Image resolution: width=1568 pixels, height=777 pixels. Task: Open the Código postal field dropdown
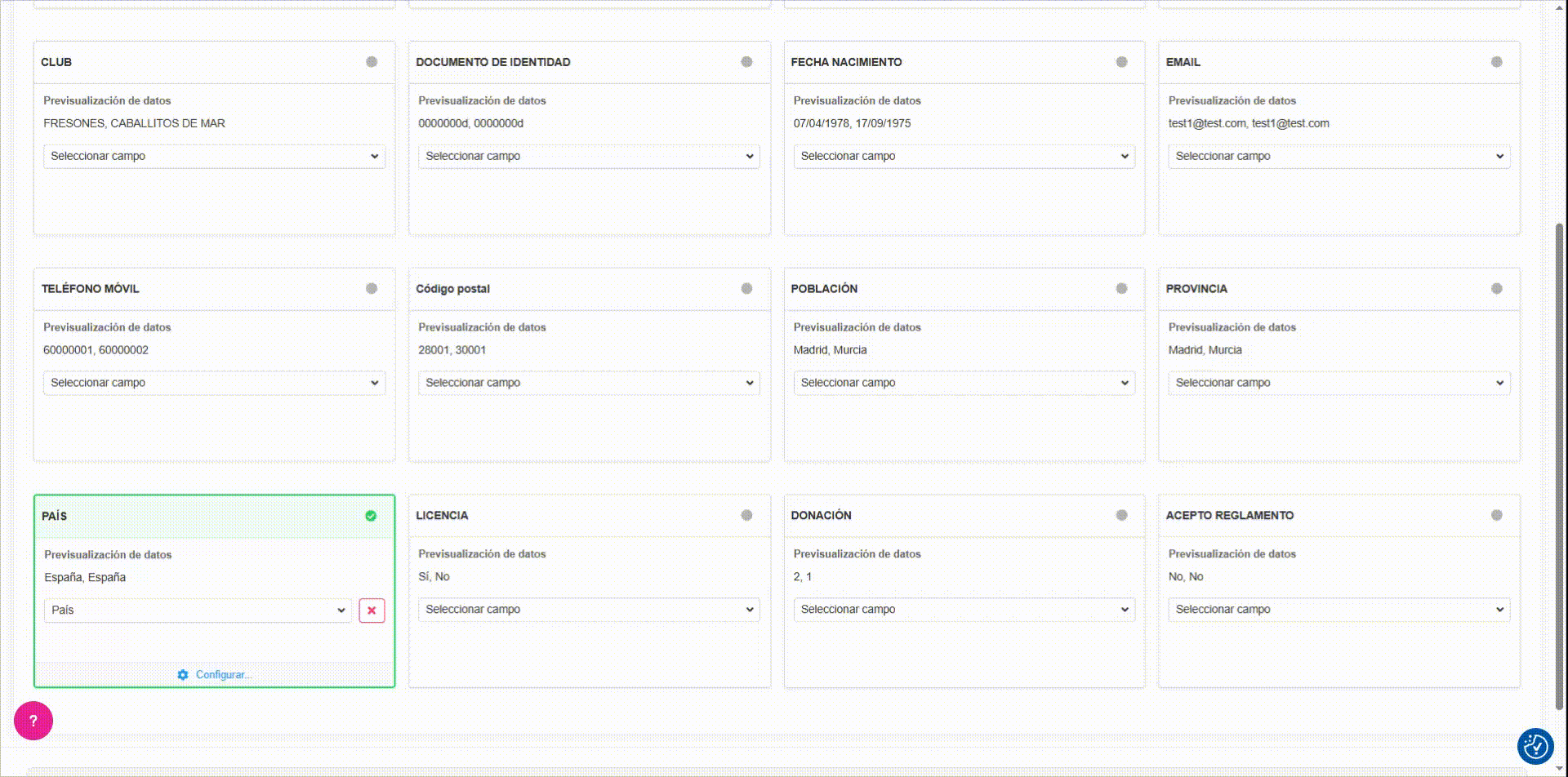click(589, 383)
